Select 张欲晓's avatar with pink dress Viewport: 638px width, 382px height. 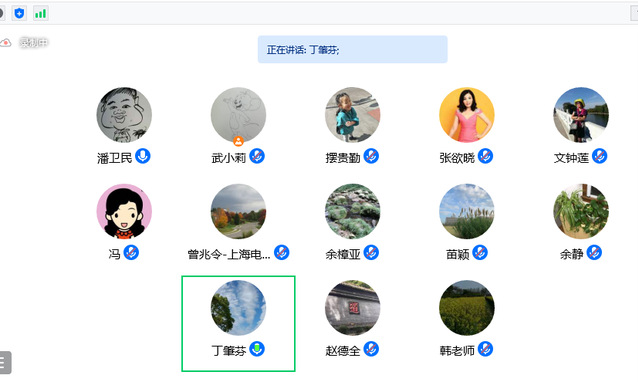pos(467,115)
